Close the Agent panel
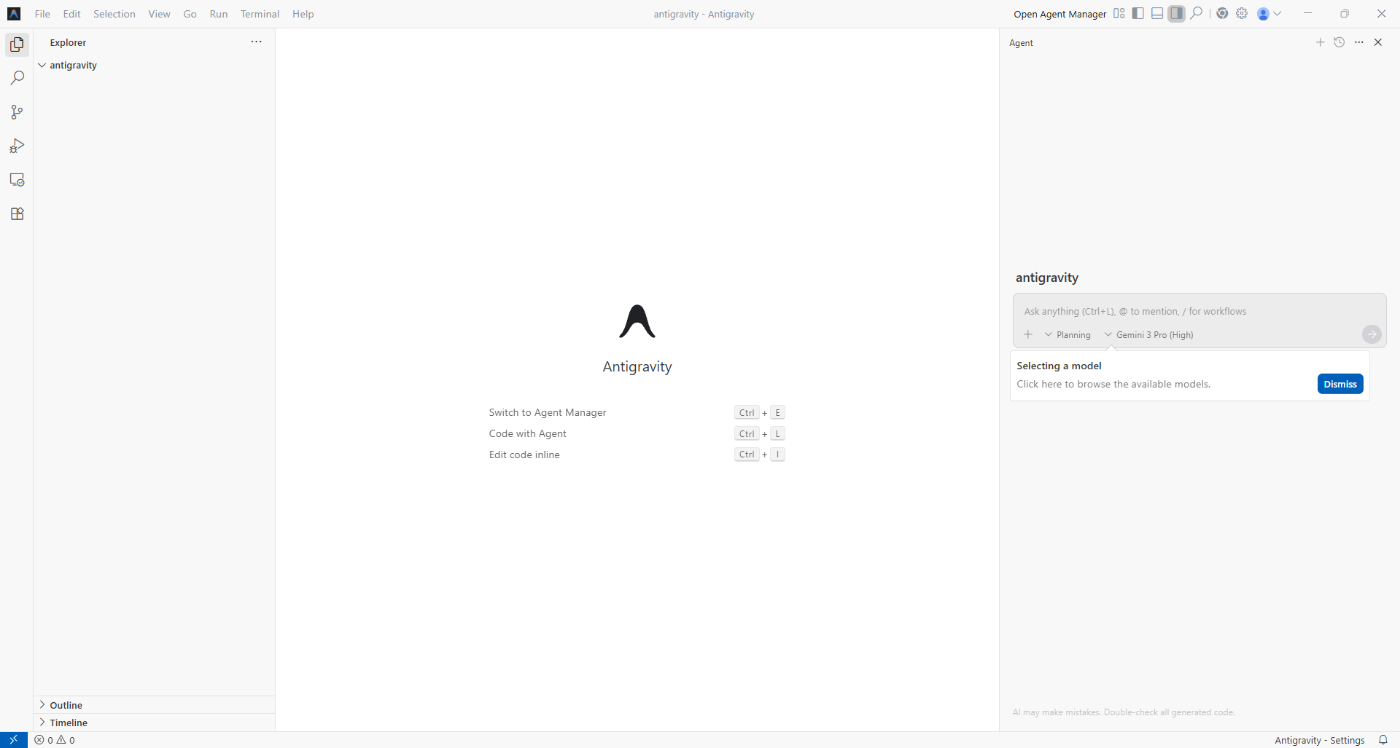Screen dimensions: 1400x748 [1378, 42]
